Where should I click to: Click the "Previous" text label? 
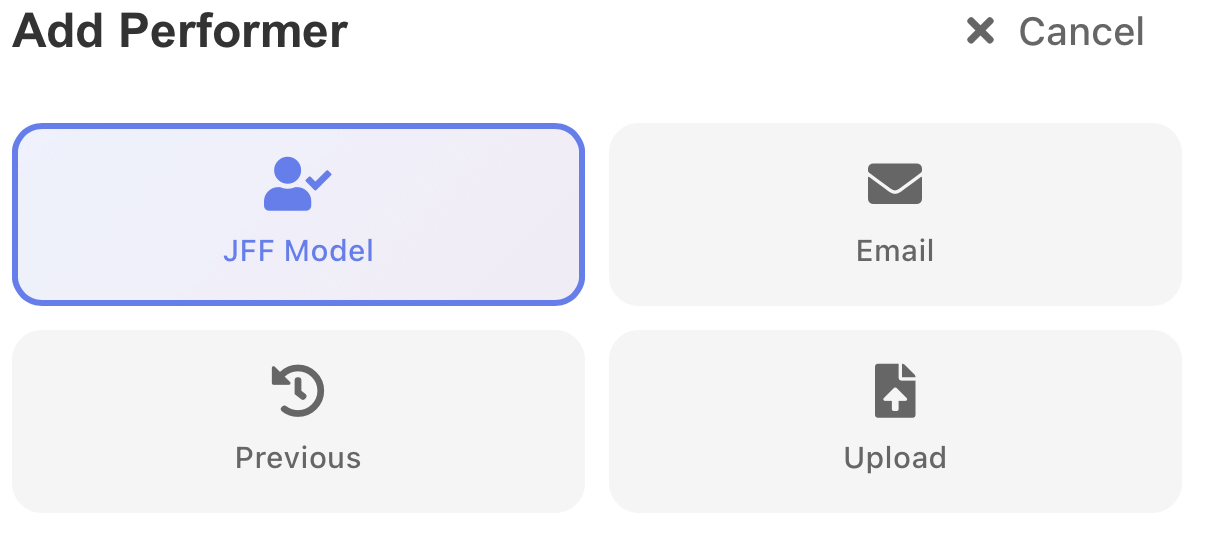(298, 458)
